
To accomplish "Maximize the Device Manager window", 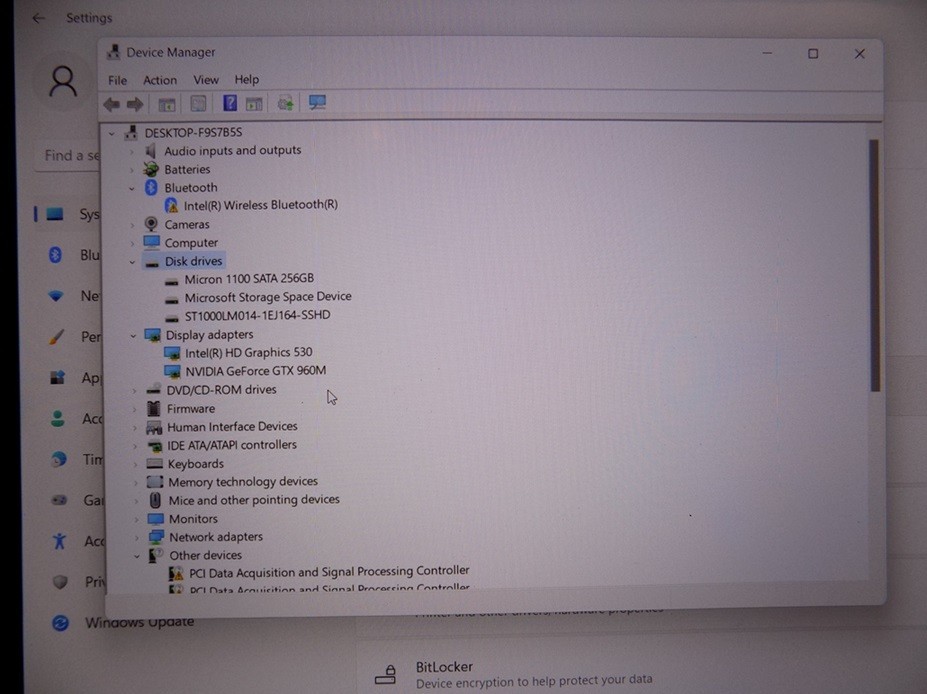I will (x=813, y=54).
